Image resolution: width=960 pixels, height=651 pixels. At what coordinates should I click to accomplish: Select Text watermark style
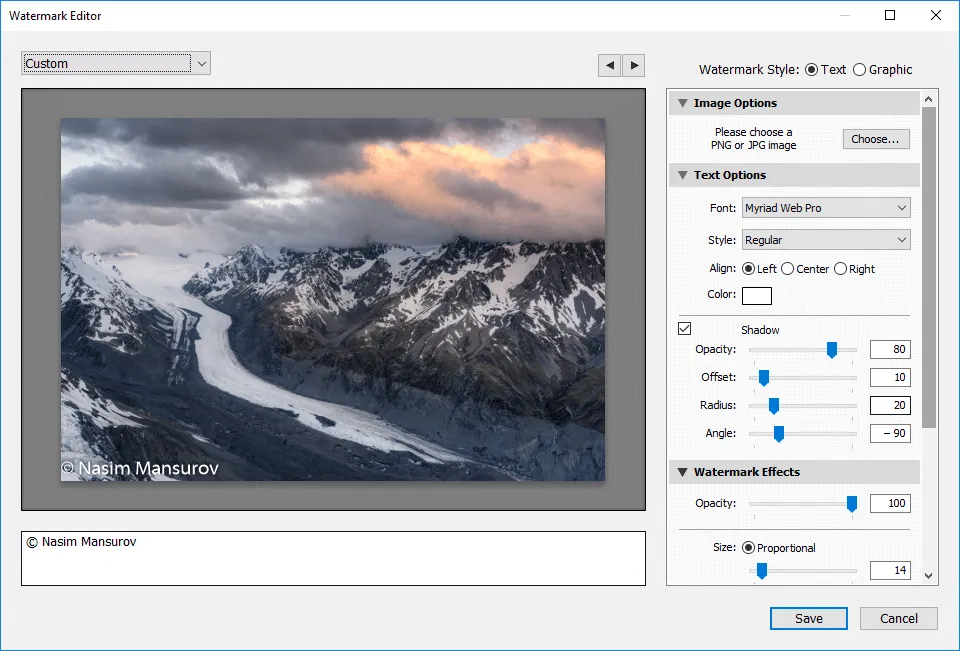(811, 70)
